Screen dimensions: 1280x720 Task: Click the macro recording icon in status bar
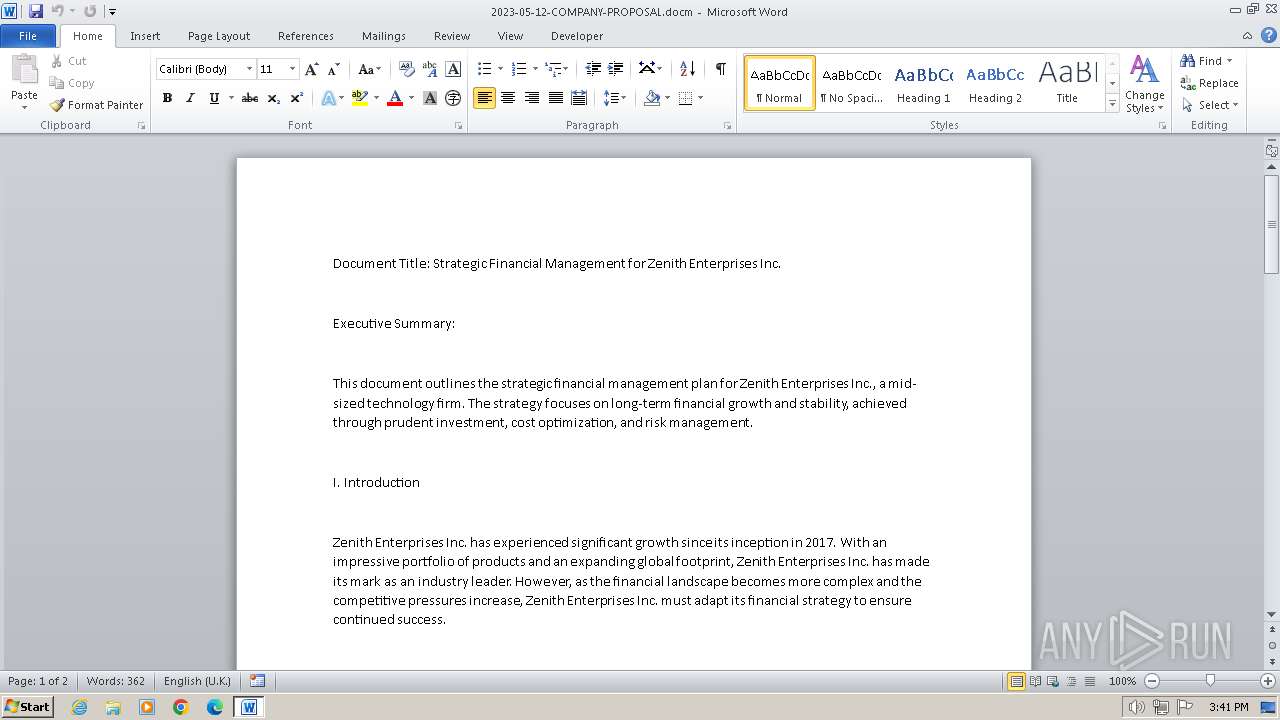click(257, 681)
